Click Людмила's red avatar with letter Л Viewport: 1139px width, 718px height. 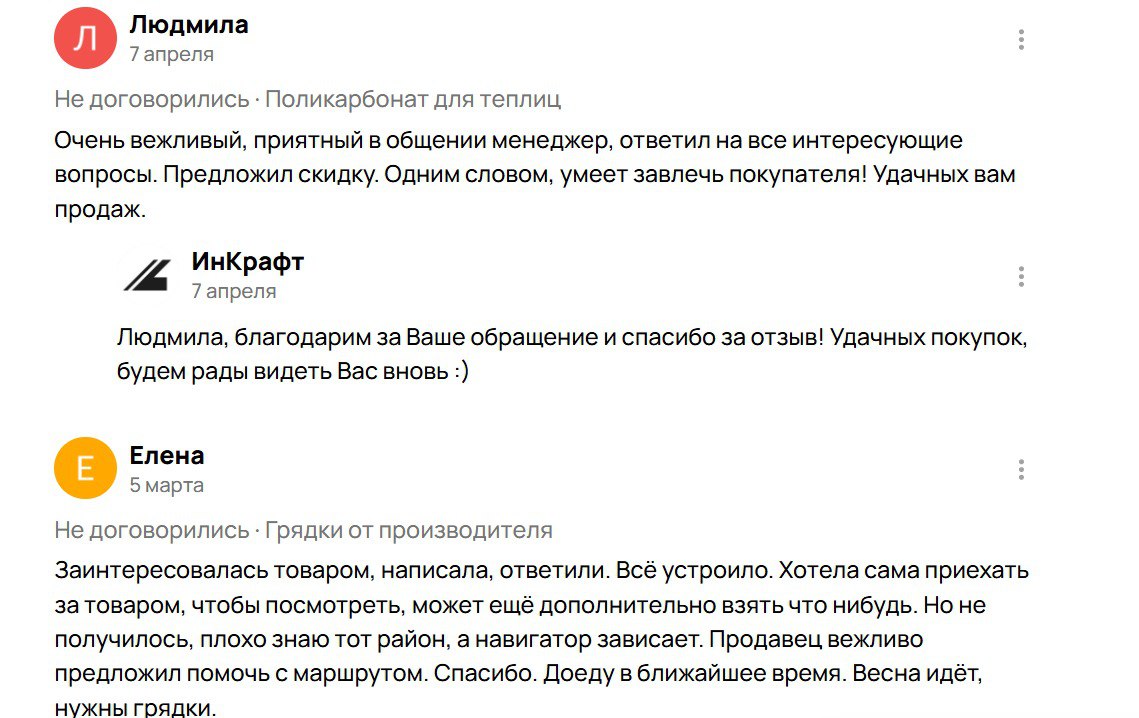pos(85,38)
